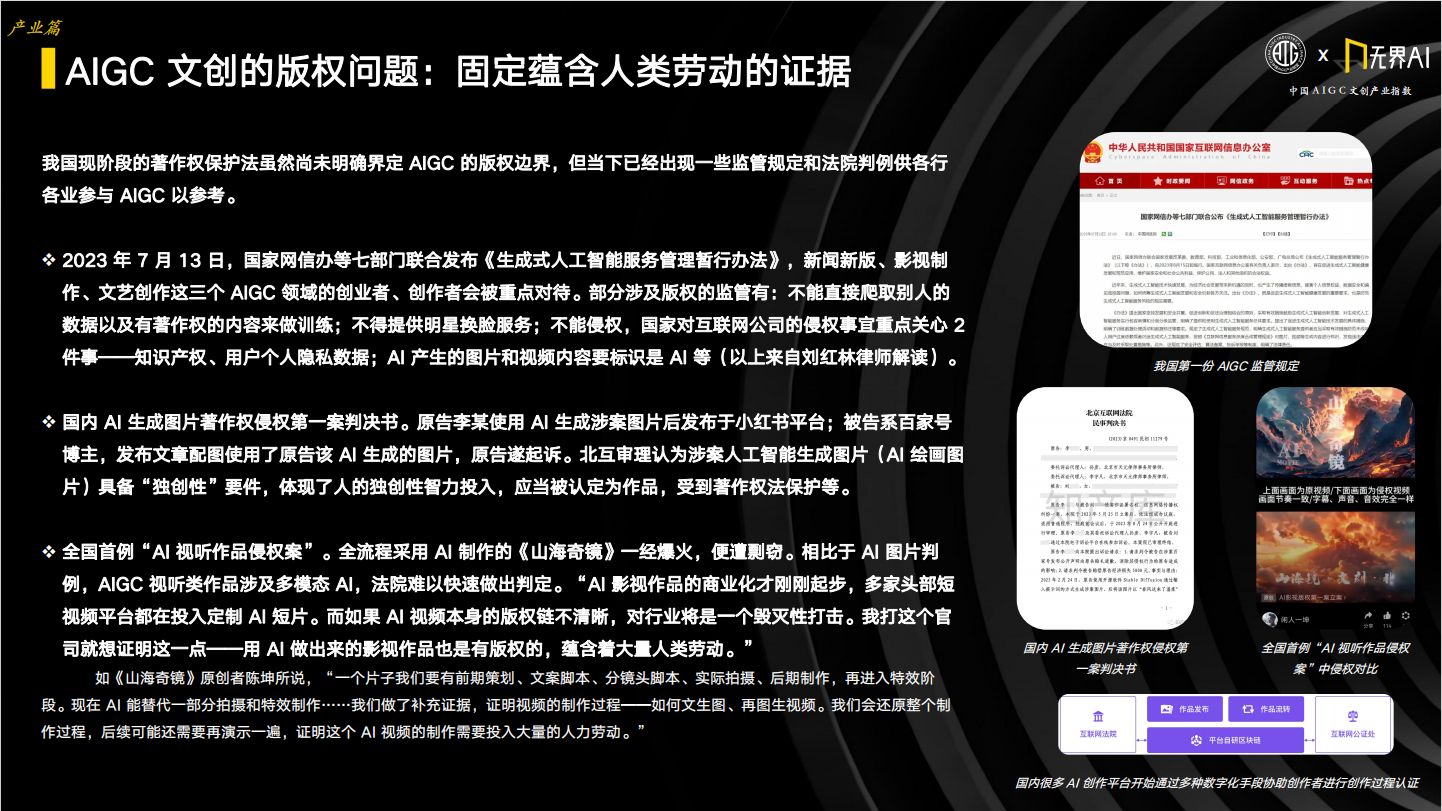The height and width of the screenshot is (811, 1442).
Task: Click the circular institute logo at the top right
Action: [x=1286, y=54]
